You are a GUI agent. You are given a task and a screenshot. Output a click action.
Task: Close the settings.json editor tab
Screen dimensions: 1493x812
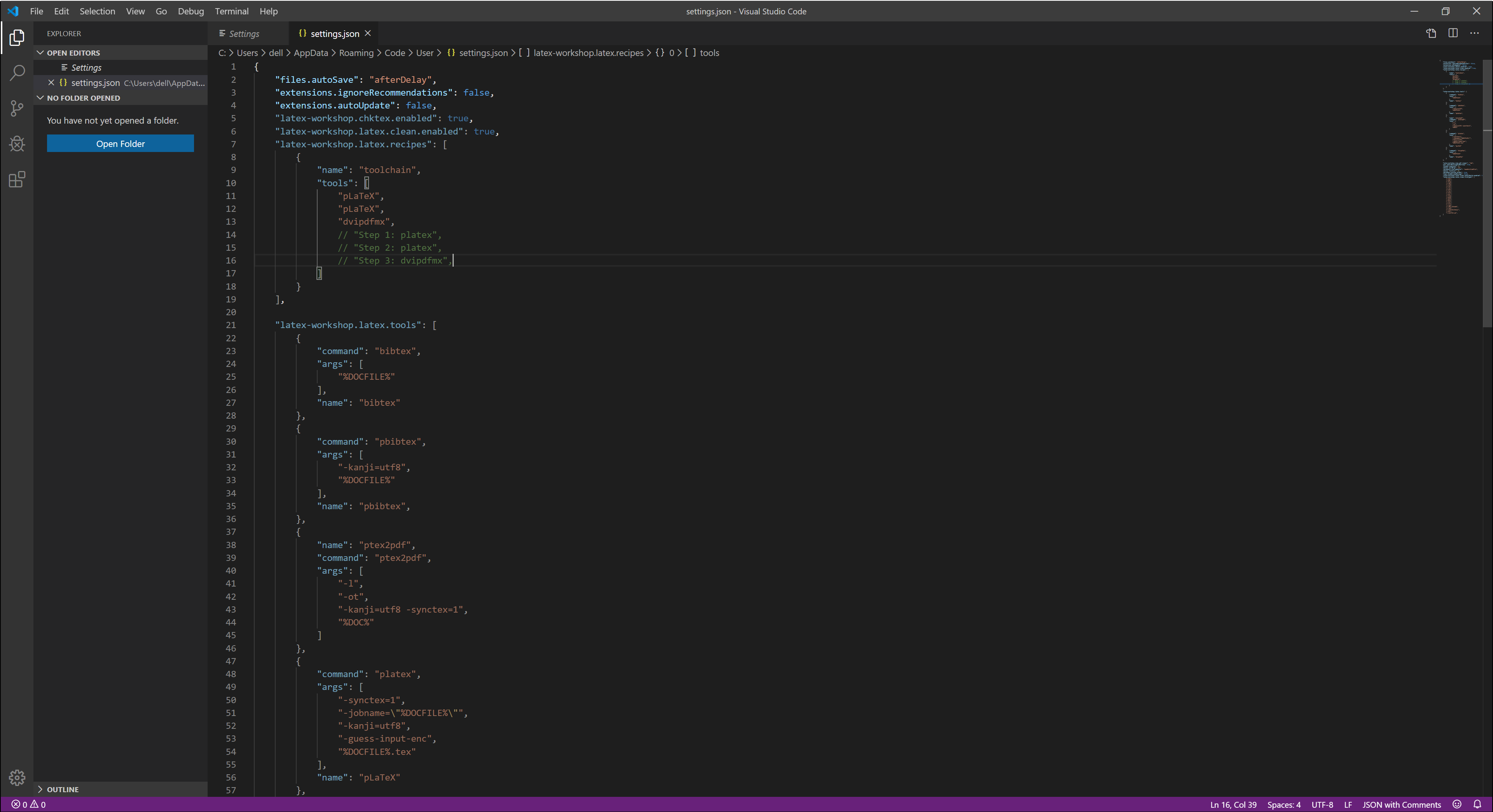click(367, 33)
